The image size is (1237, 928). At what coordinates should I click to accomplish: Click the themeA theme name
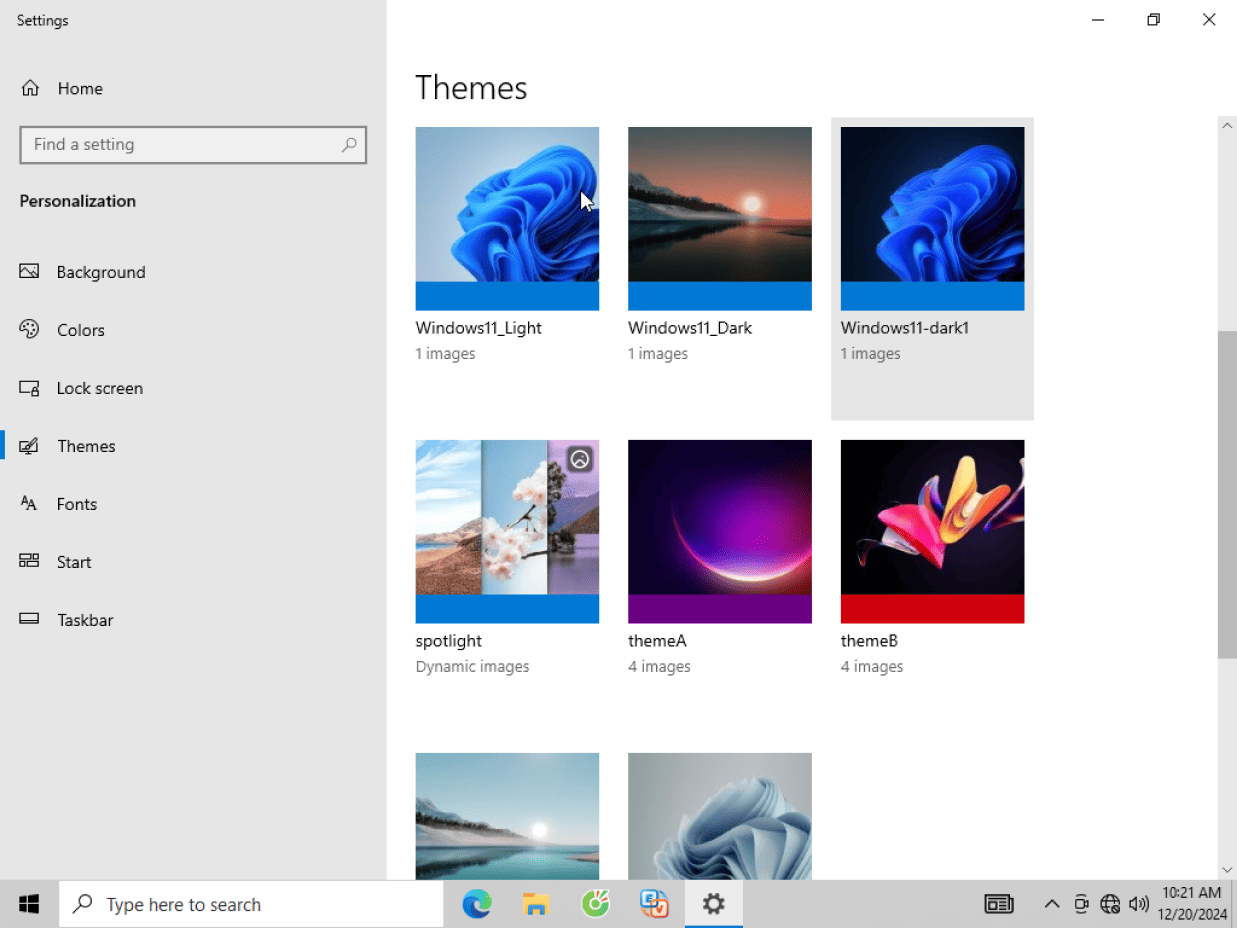(x=657, y=641)
